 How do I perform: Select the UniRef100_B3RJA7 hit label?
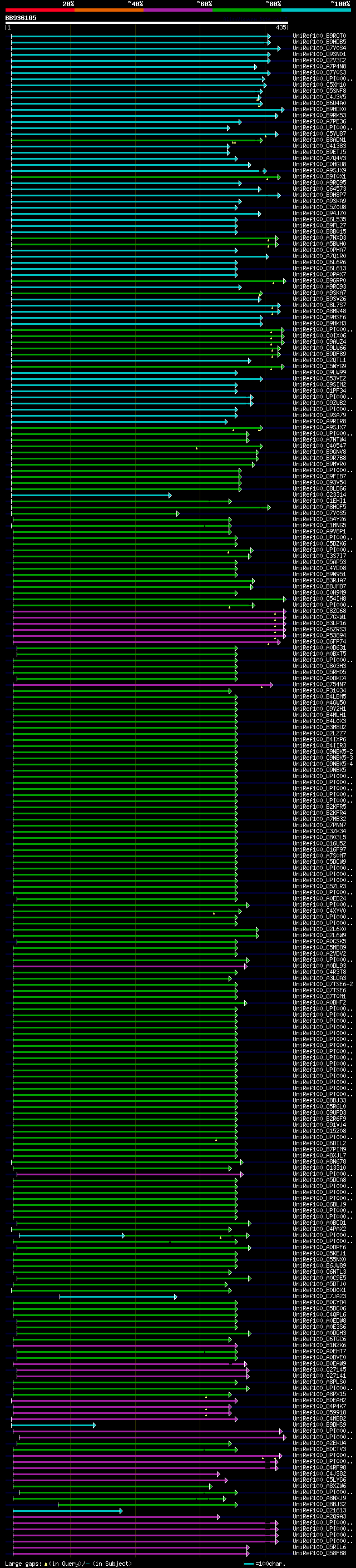[319, 581]
